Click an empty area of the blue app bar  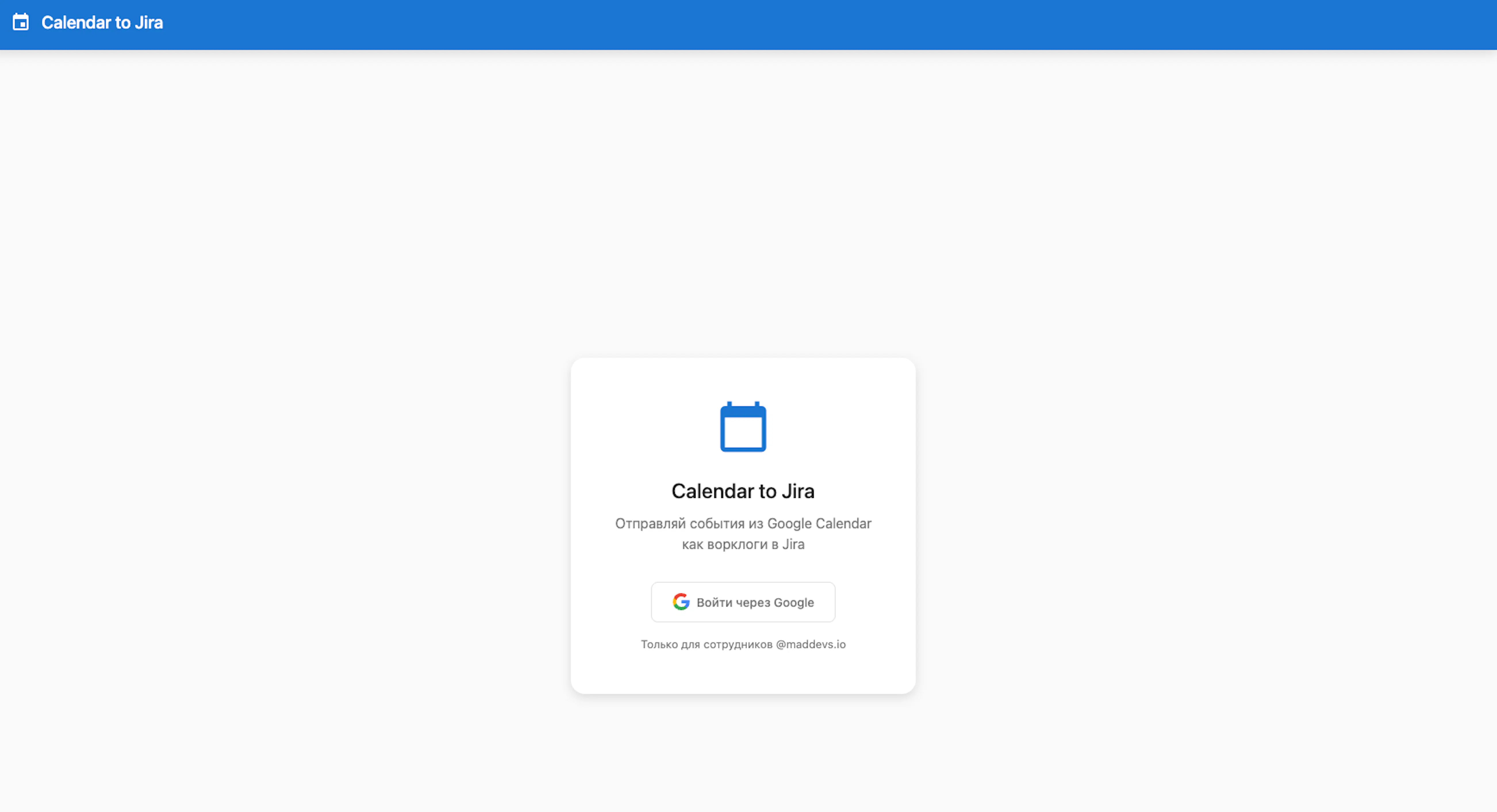(x=813, y=24)
